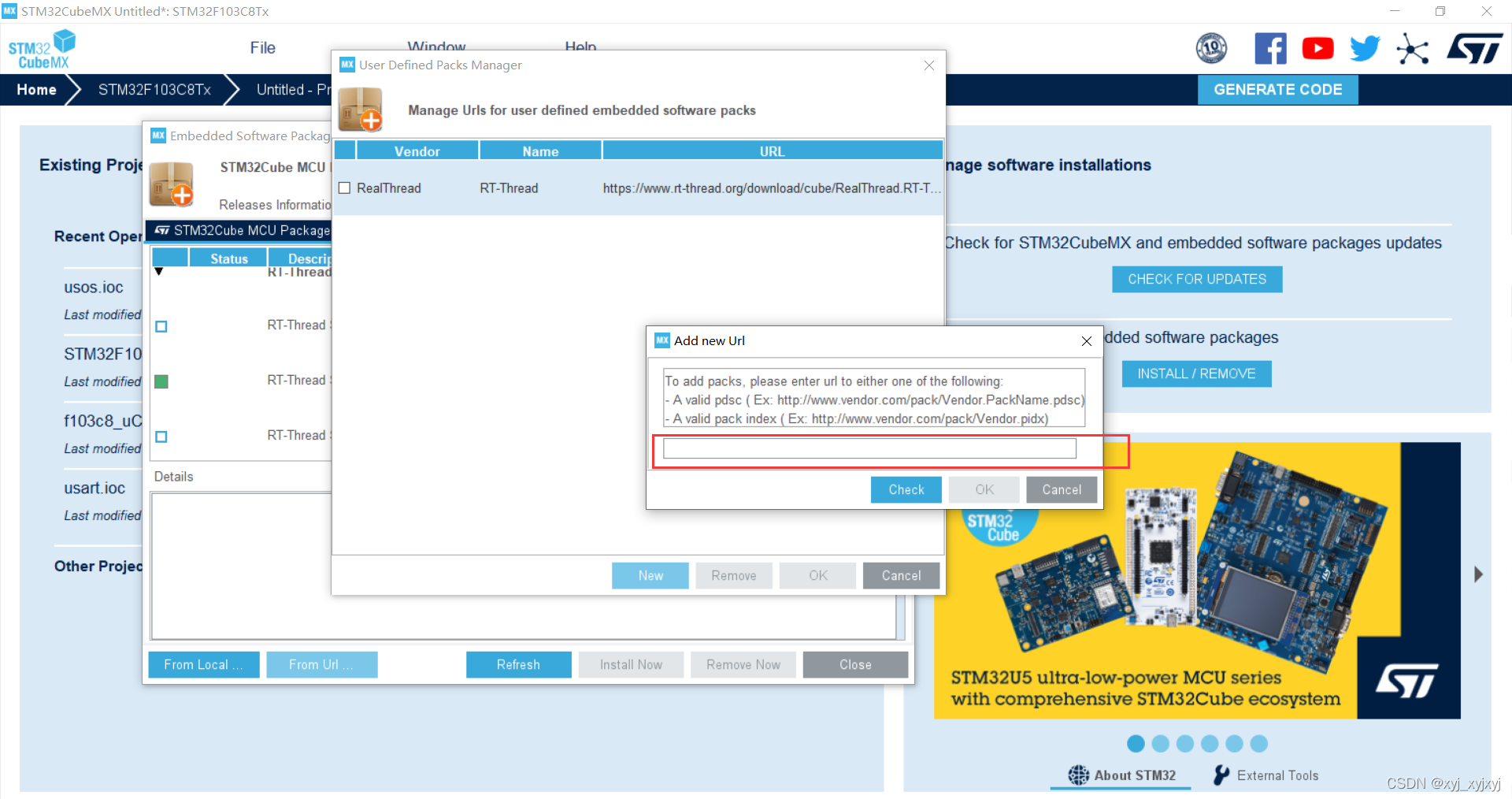
Task: Click the GENERATE CODE button
Action: (1277, 89)
